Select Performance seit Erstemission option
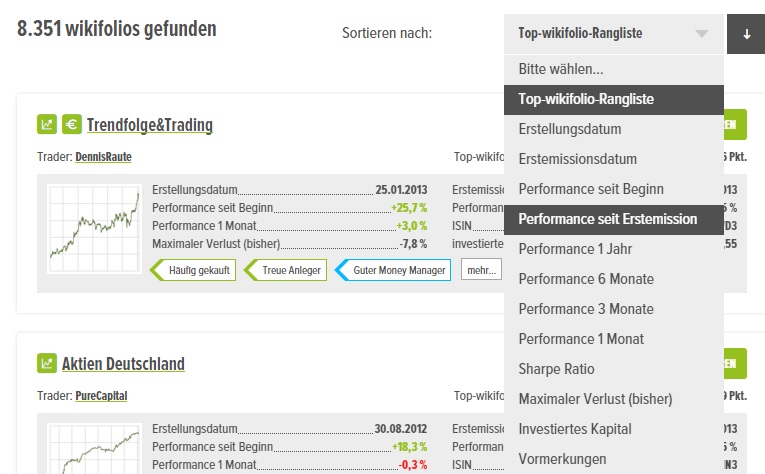This screenshot has width=765, height=474. click(608, 219)
